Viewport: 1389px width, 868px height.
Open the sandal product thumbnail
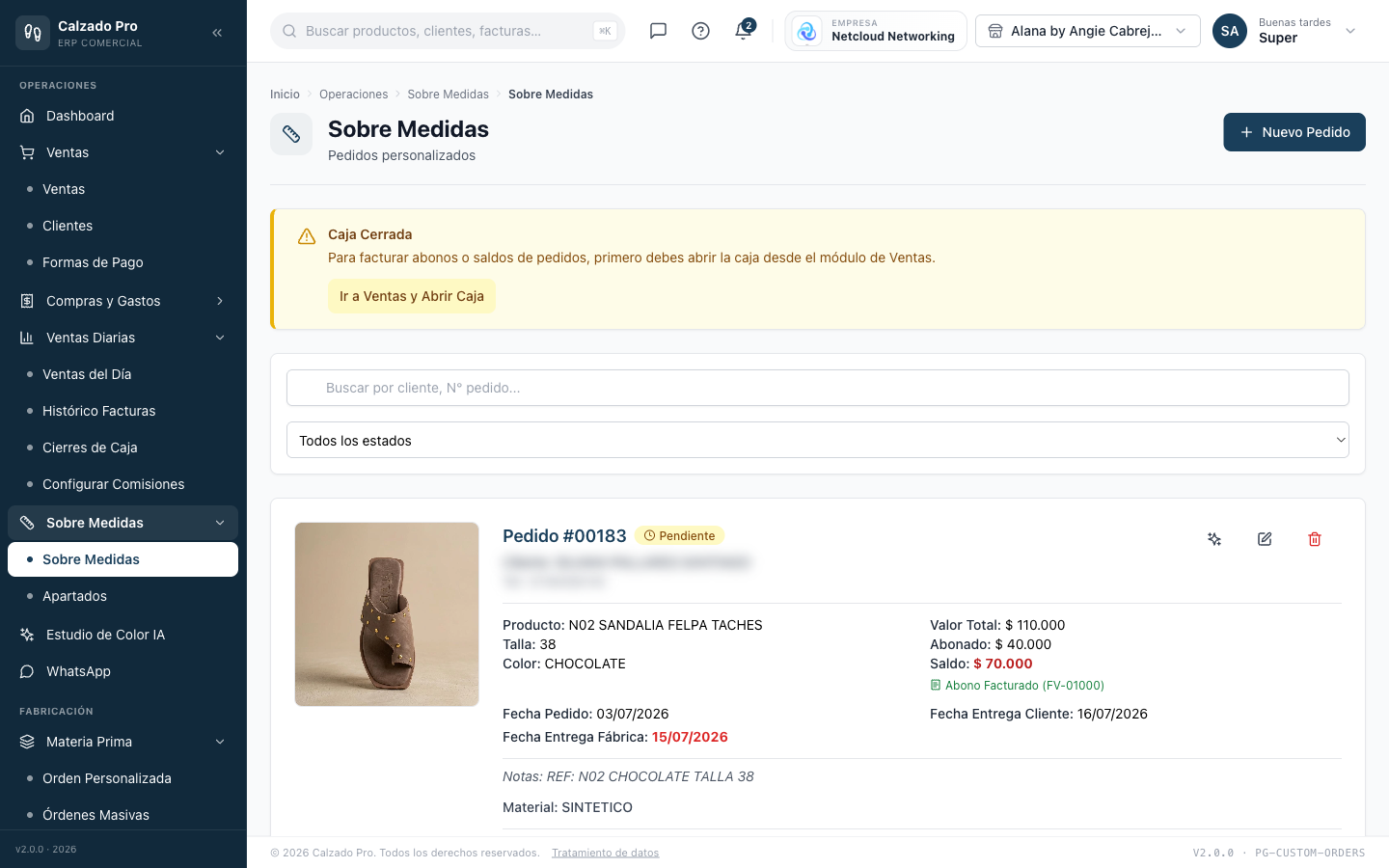click(x=387, y=614)
